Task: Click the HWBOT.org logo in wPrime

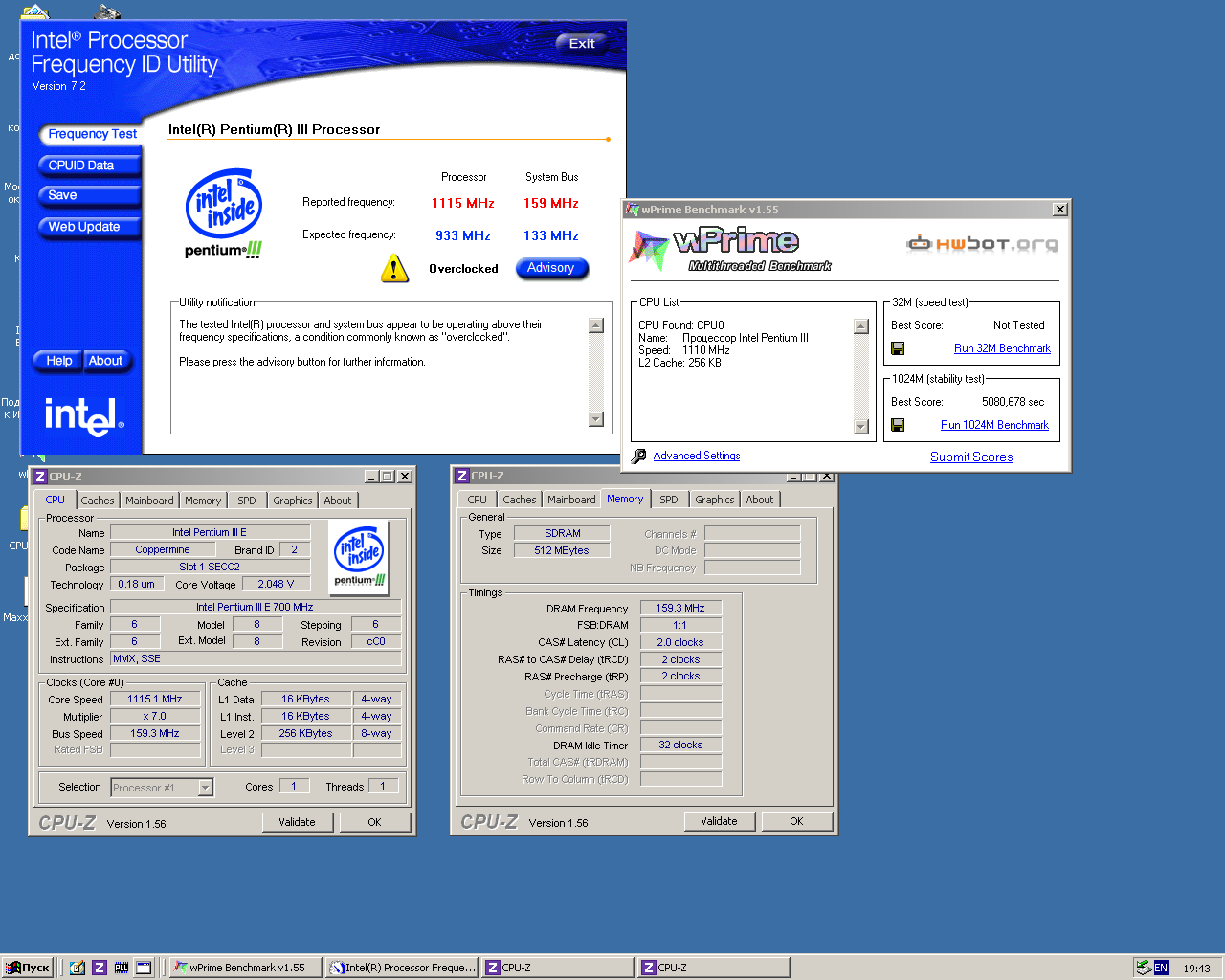Action: [983, 243]
